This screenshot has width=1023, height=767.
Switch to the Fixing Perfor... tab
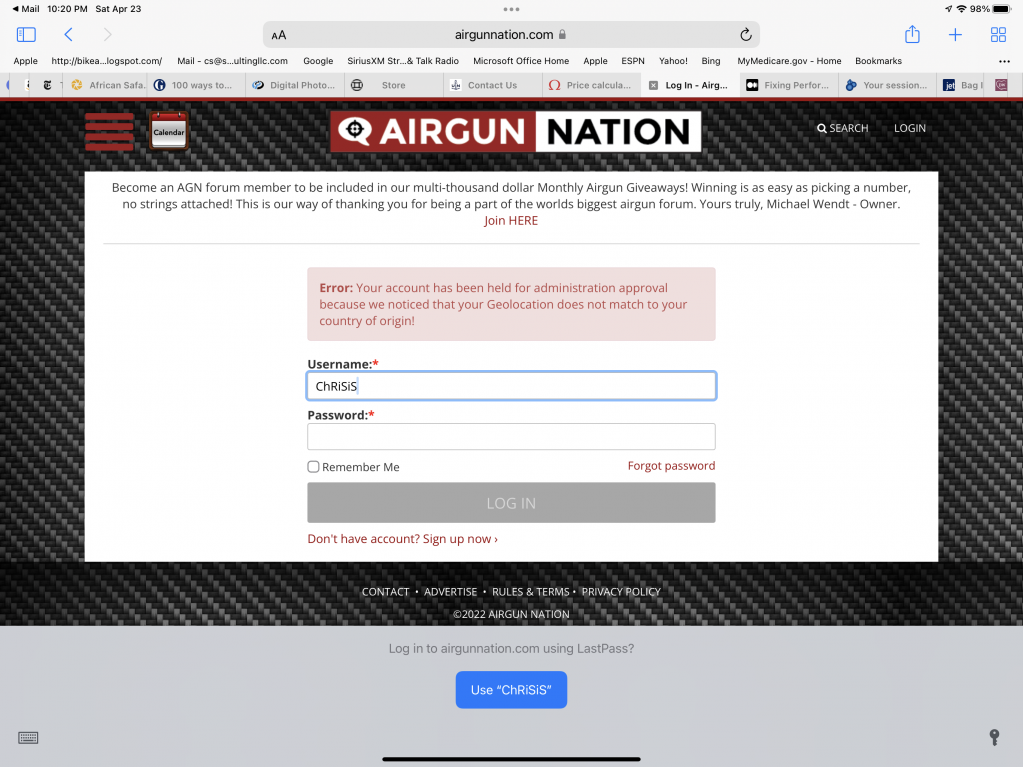[789, 85]
